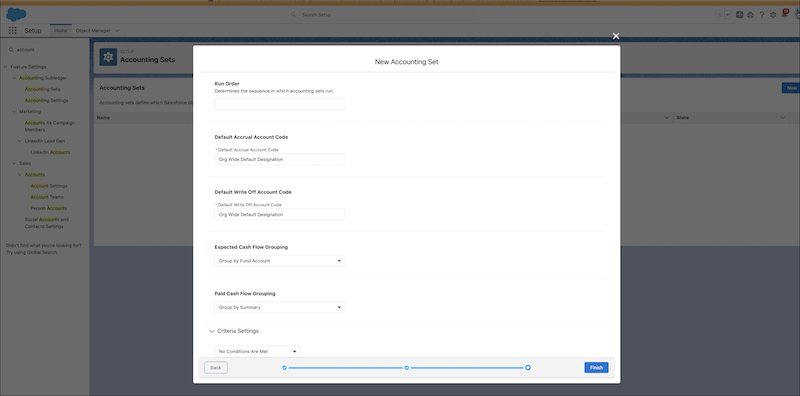
Task: Open the No Conditions Are Met dropdown
Action: coord(257,351)
